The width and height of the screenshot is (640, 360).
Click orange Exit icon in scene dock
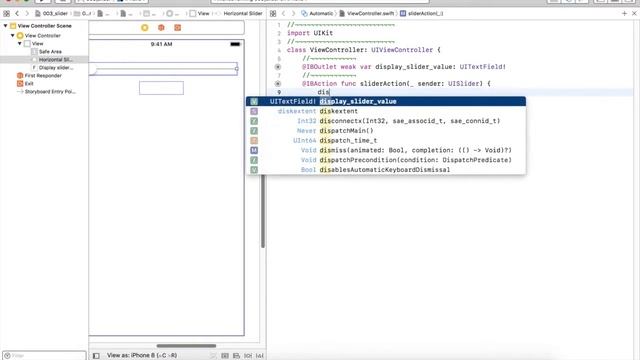[x=178, y=28]
